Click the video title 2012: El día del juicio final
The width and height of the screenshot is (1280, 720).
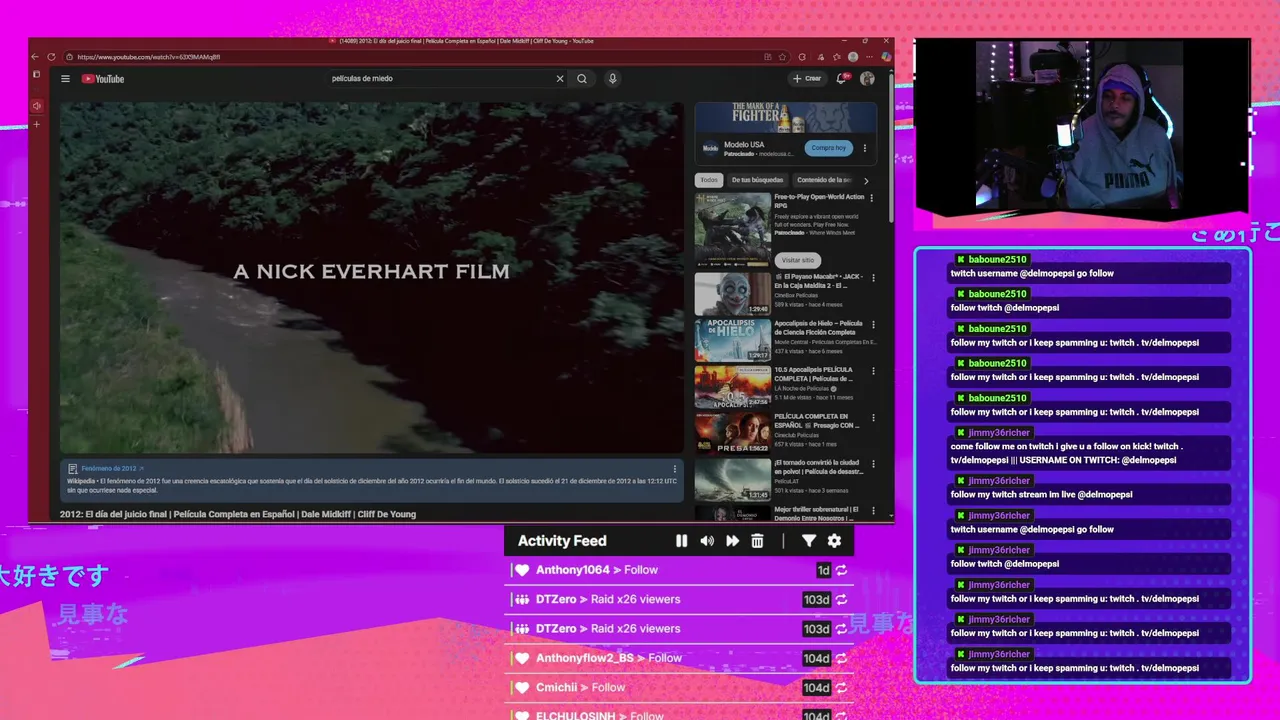(x=238, y=514)
